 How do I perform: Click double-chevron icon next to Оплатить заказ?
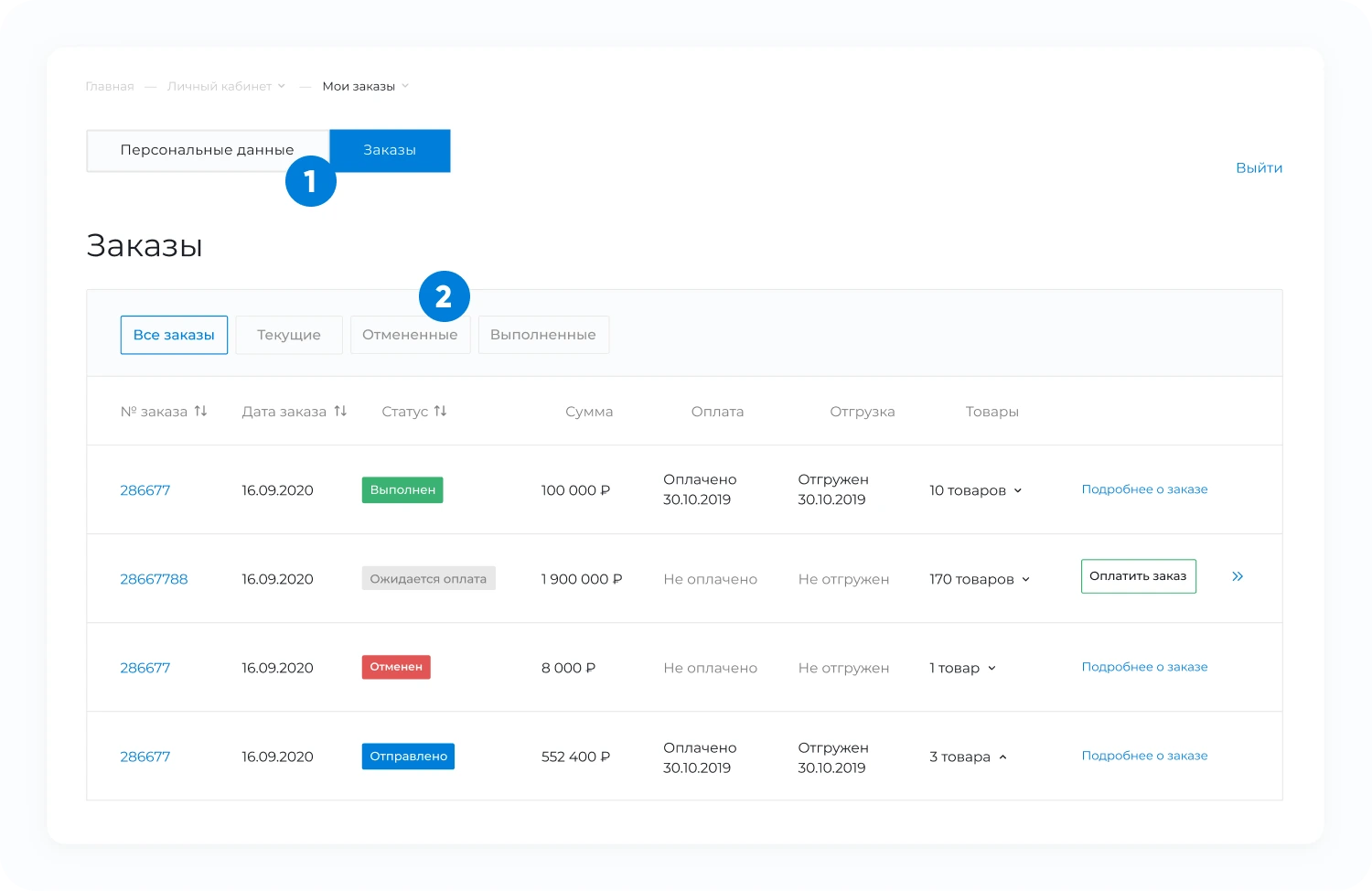point(1238,576)
